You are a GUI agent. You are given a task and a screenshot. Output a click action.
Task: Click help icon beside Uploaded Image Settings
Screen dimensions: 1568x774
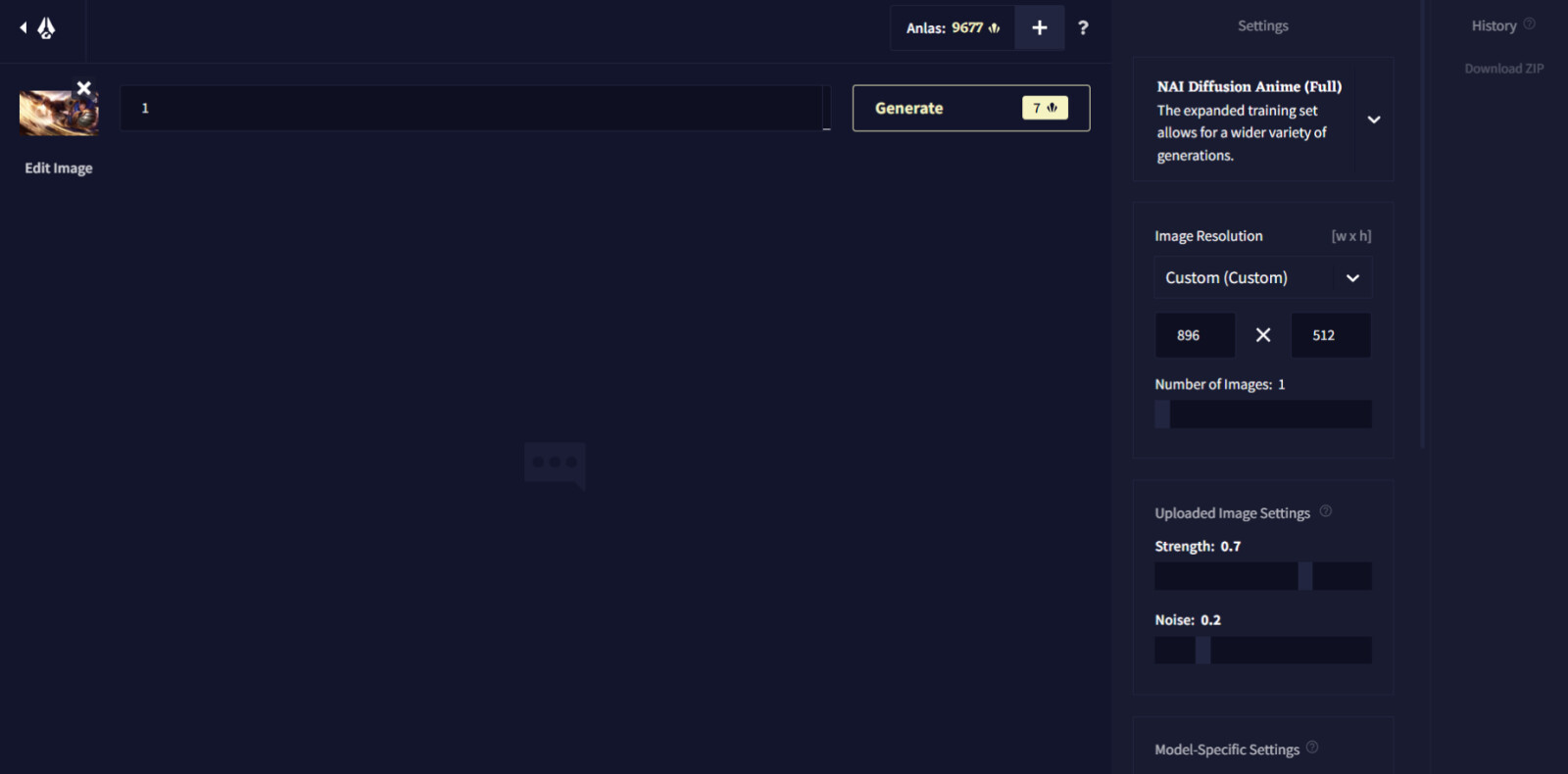(x=1326, y=511)
